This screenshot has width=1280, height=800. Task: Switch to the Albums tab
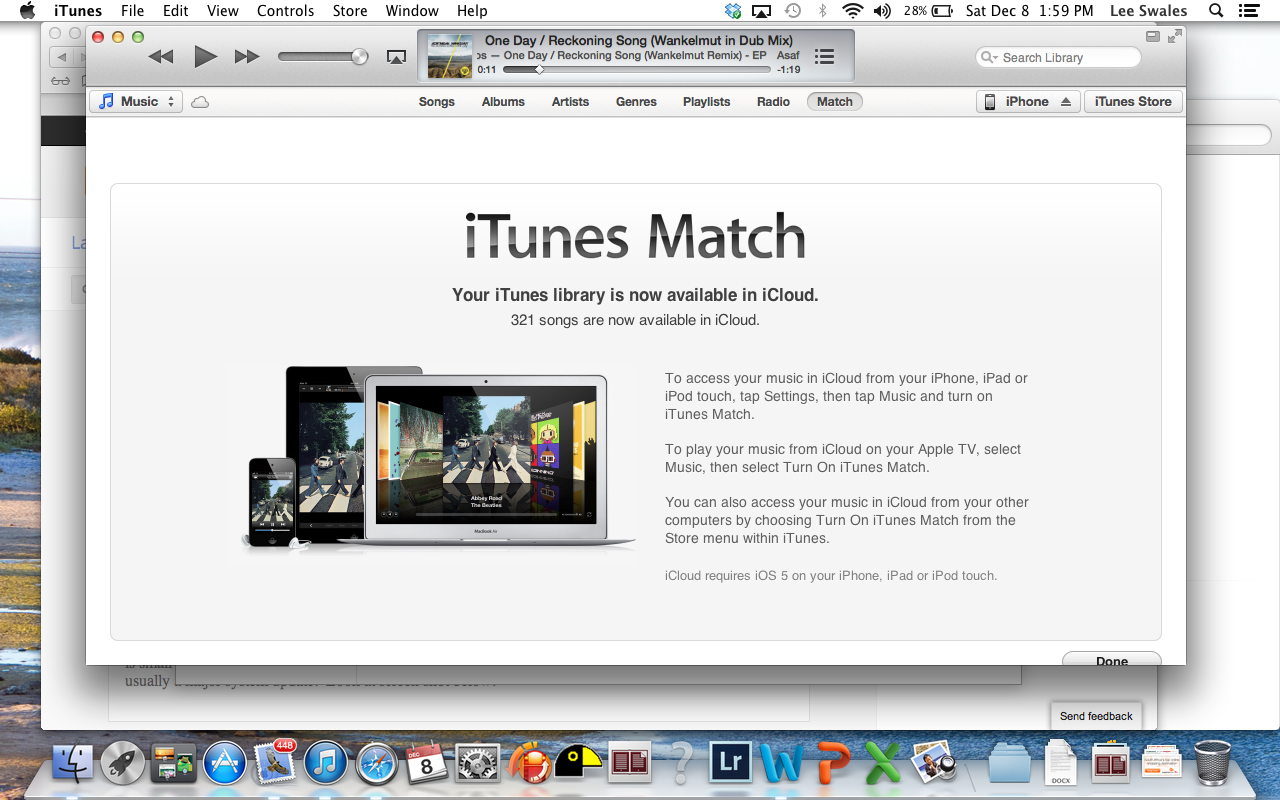pos(503,102)
